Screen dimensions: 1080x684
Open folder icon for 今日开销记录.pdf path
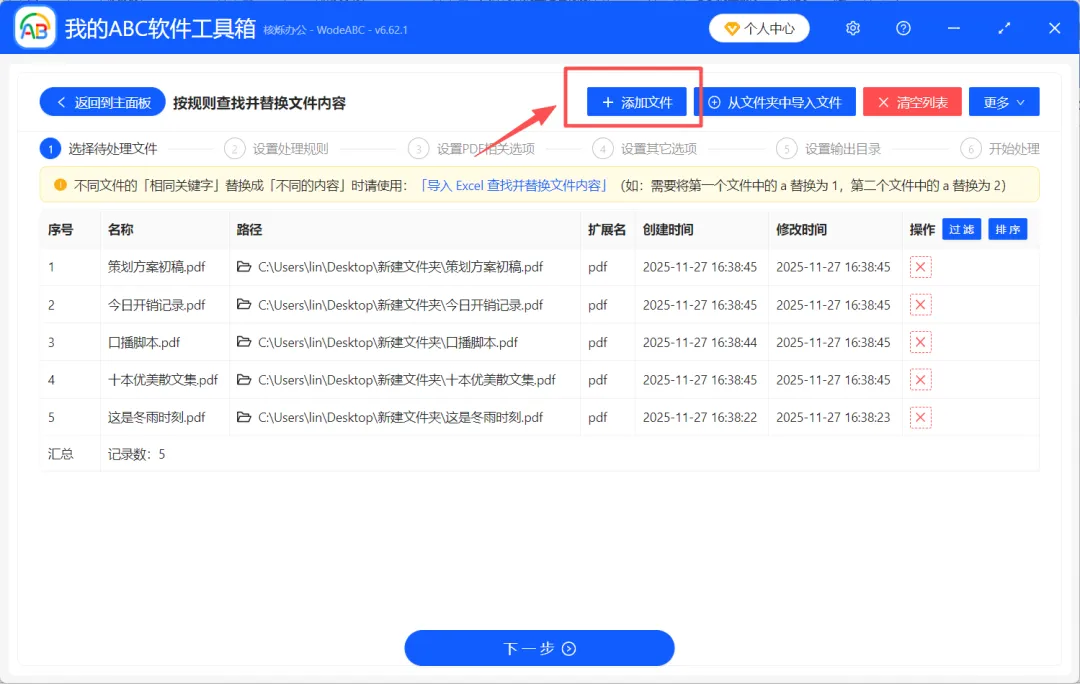(x=244, y=304)
